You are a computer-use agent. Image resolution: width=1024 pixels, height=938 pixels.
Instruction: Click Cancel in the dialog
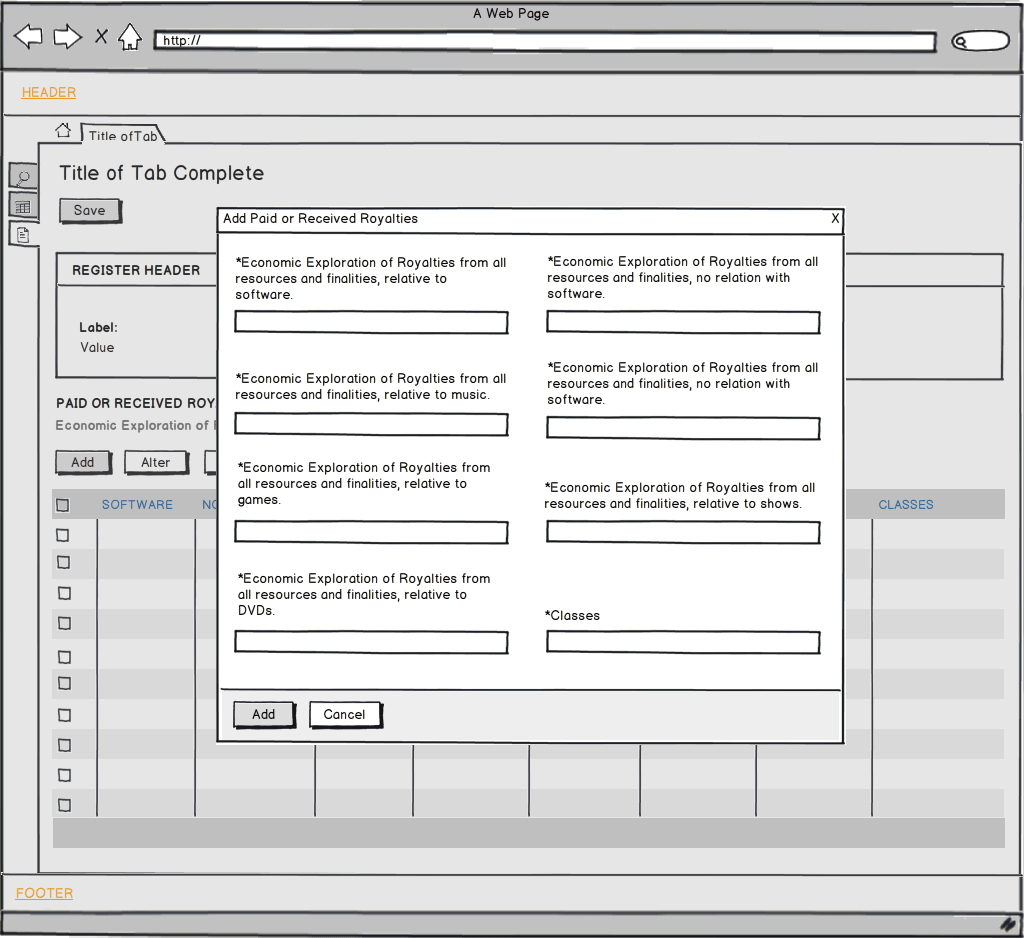pyautogui.click(x=345, y=715)
